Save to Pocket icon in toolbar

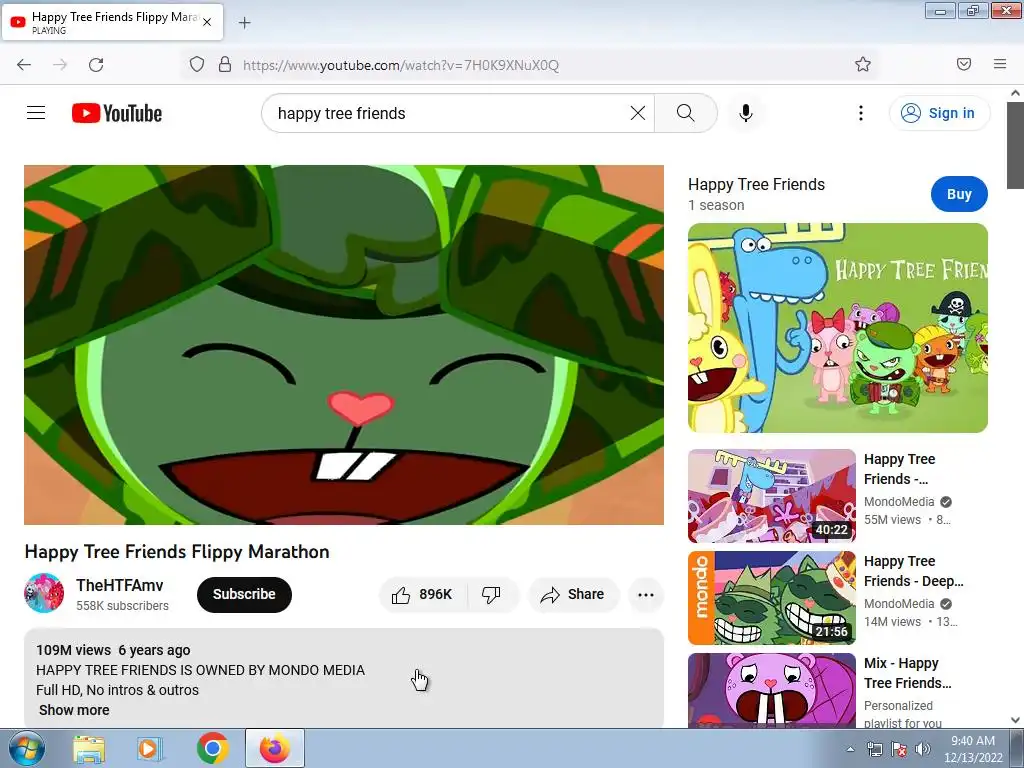coord(964,64)
